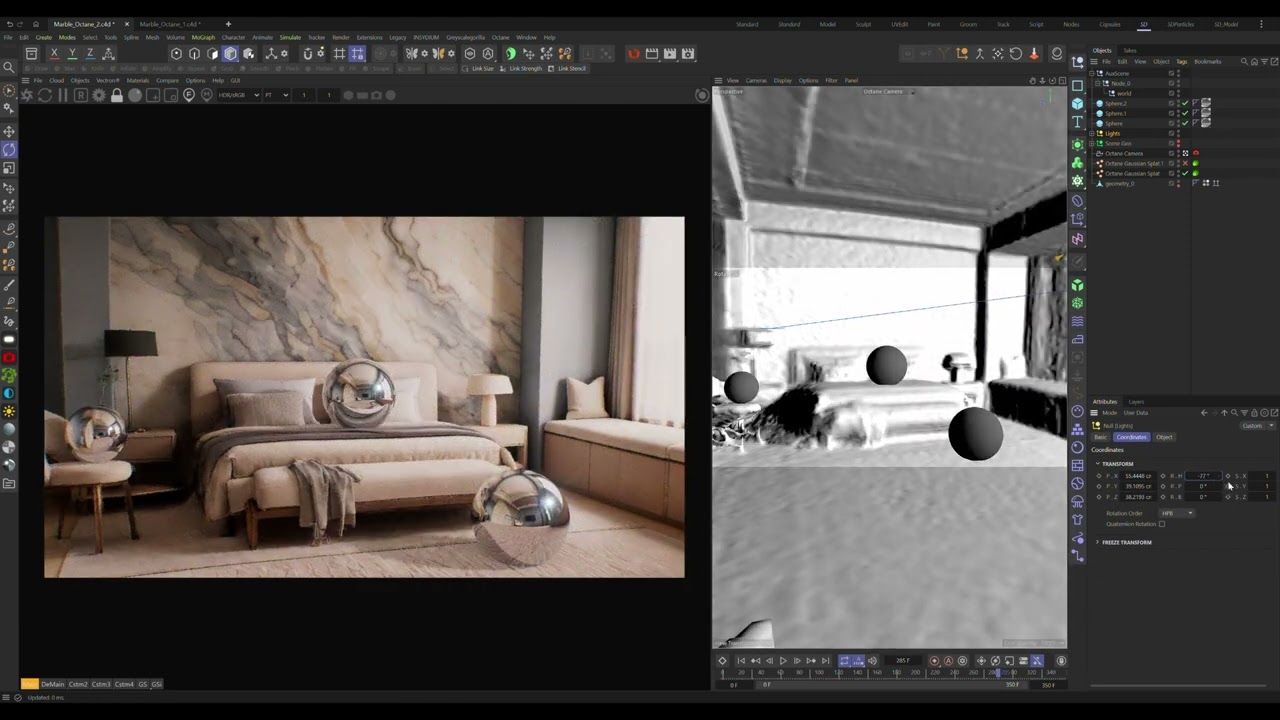Pause the Octane render in Live Viewer
The image size is (1280, 720).
[x=63, y=95]
